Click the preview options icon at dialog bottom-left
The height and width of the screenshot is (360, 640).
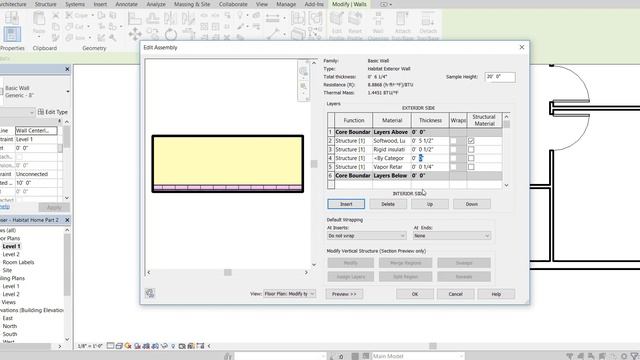(x=150, y=293)
